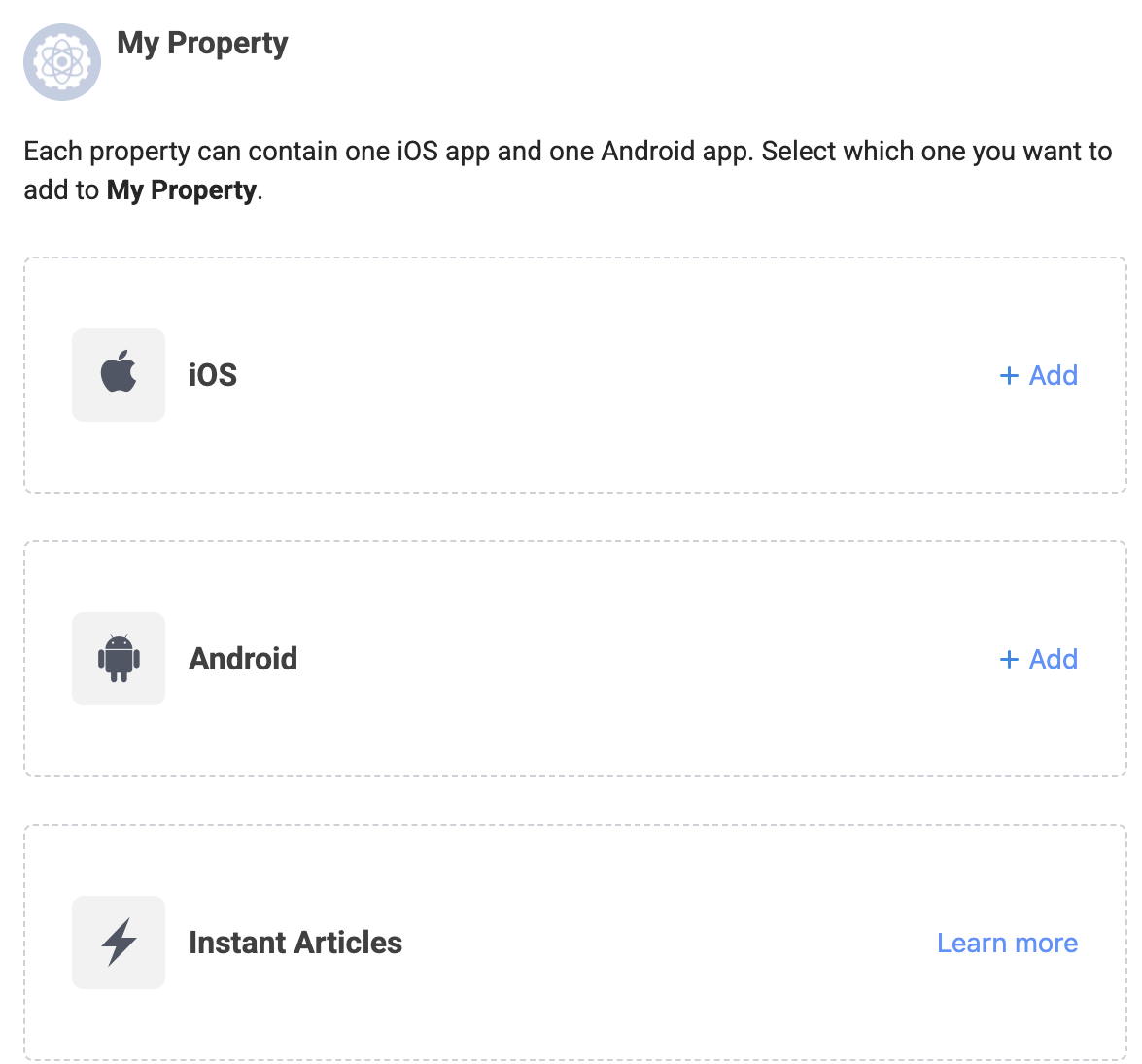Click the plus sign in the Android row
The image size is (1142, 1064).
1009,660
